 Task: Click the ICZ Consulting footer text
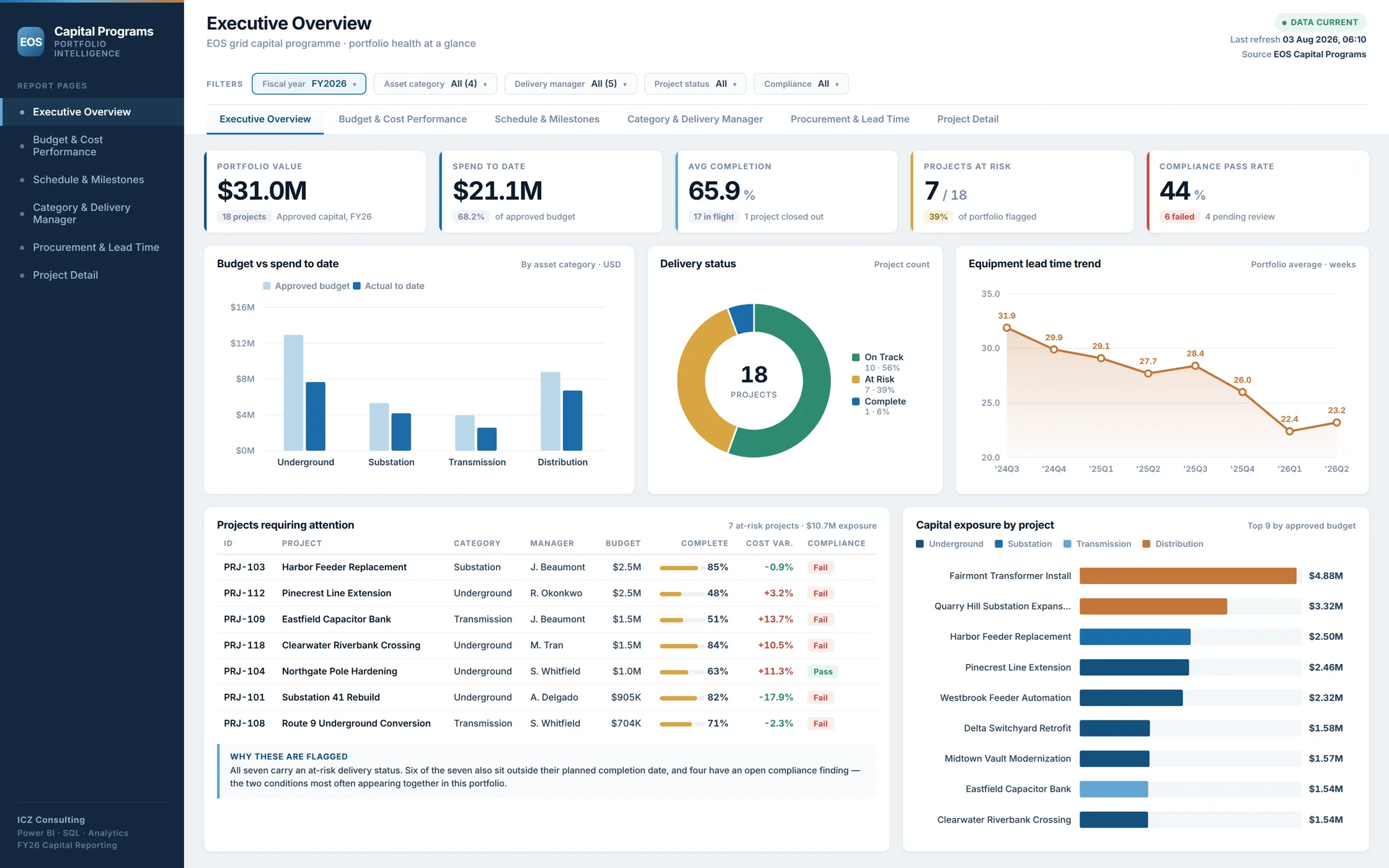tap(51, 820)
